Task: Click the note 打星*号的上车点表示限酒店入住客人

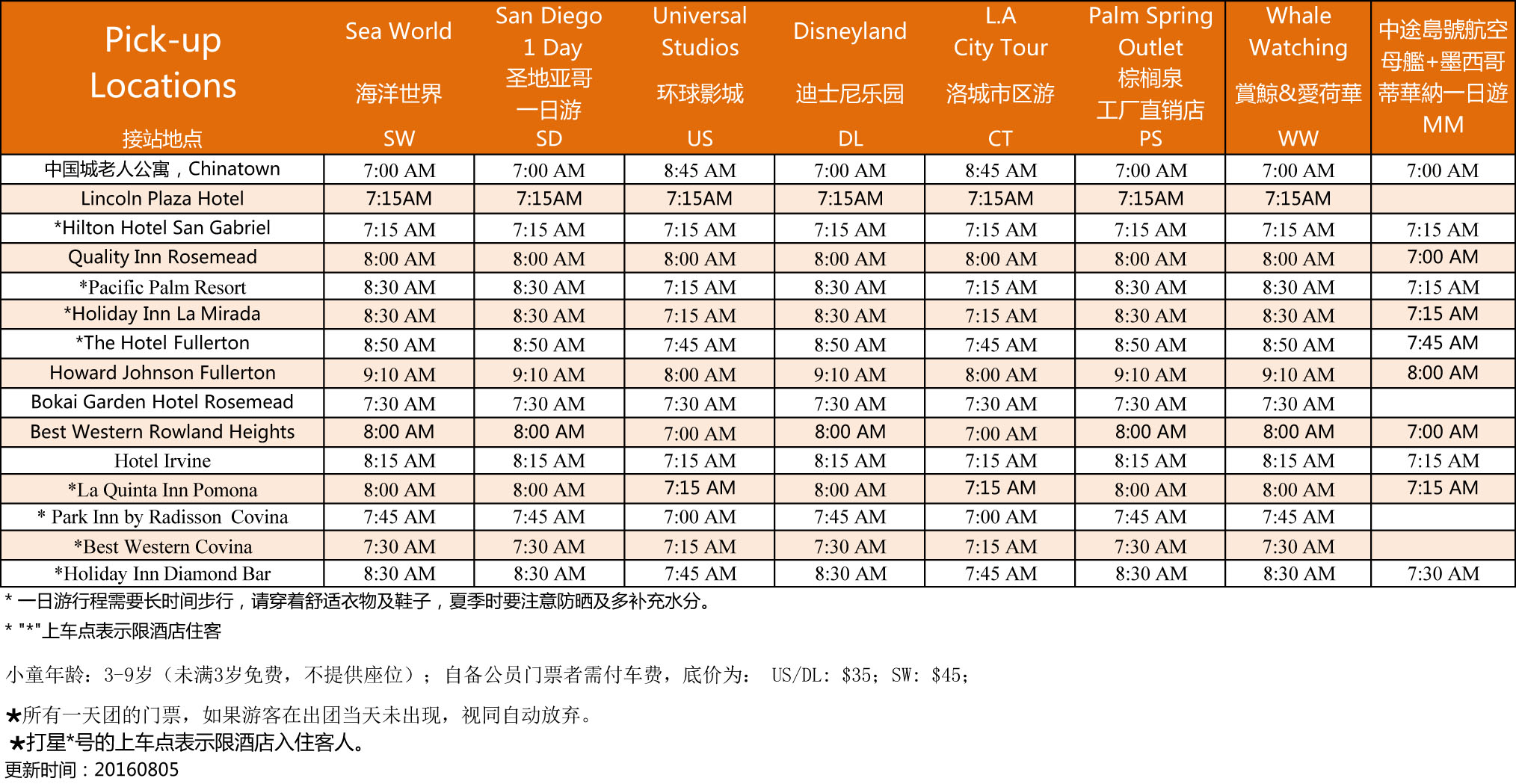Action: (187, 743)
